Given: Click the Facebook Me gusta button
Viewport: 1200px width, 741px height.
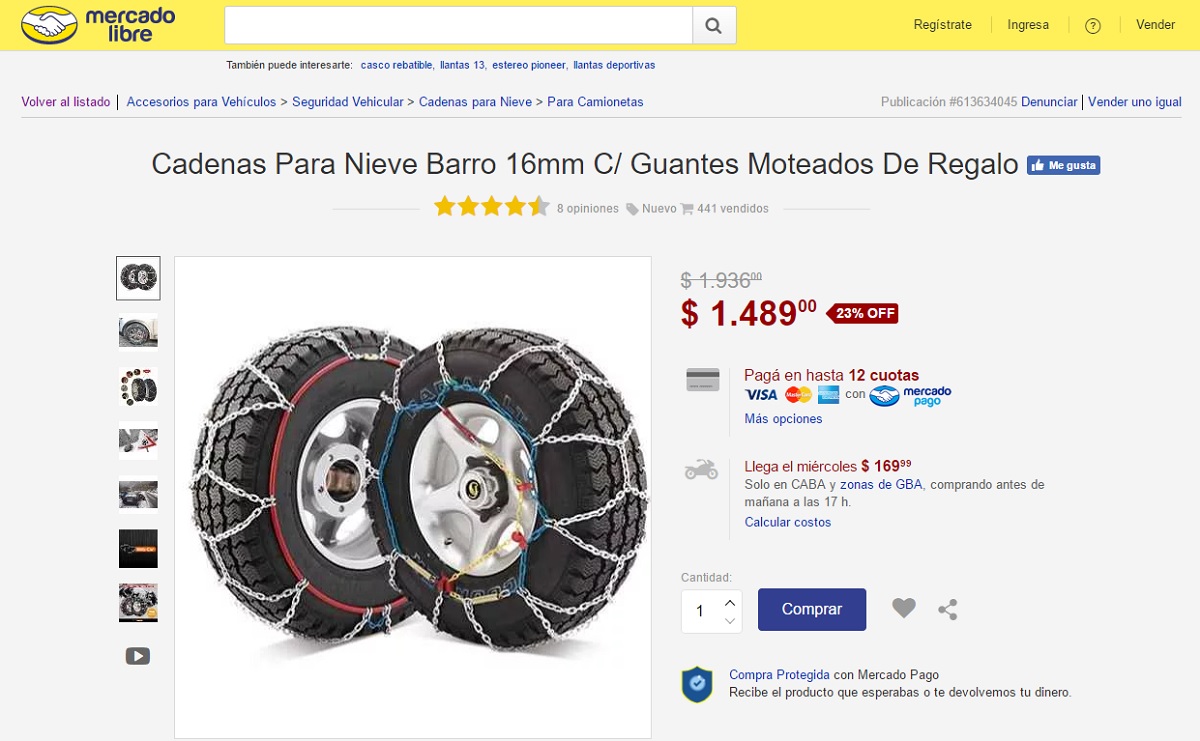Looking at the screenshot, I should (x=1063, y=166).
